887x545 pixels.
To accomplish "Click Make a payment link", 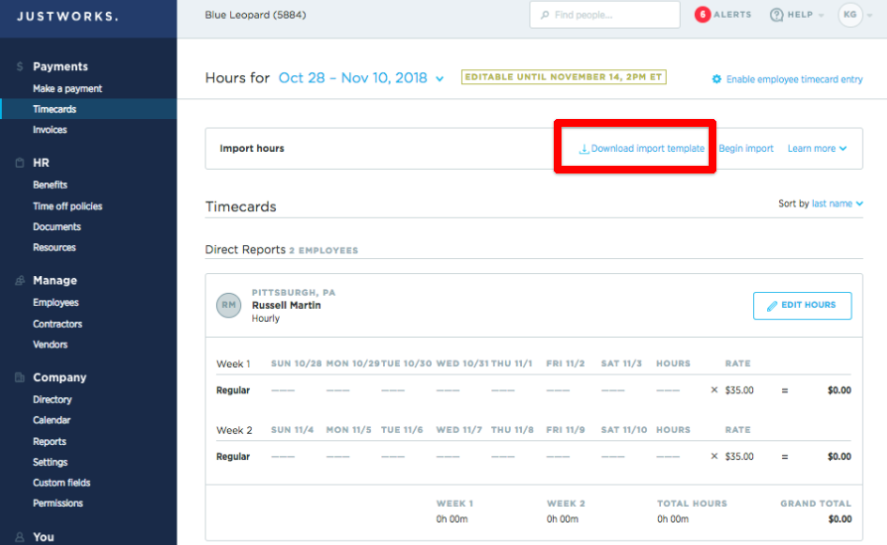I will 67,89.
